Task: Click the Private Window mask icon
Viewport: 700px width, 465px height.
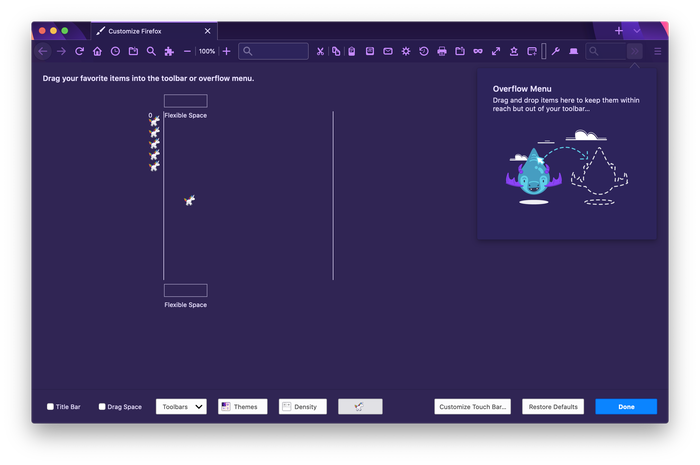Action: point(478,51)
